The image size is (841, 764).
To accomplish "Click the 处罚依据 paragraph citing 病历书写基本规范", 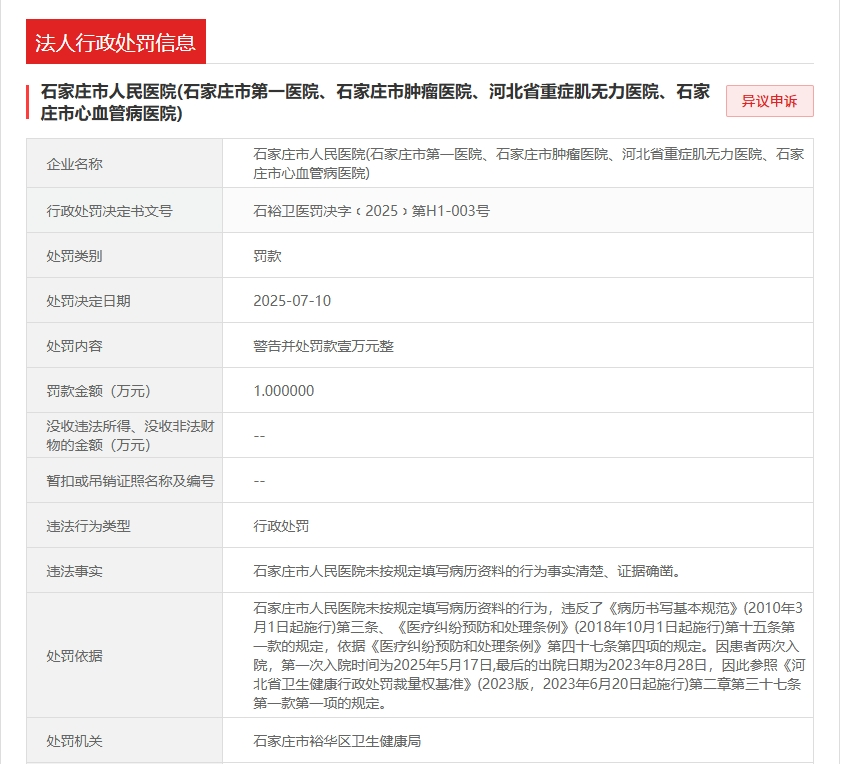I will pos(529,656).
